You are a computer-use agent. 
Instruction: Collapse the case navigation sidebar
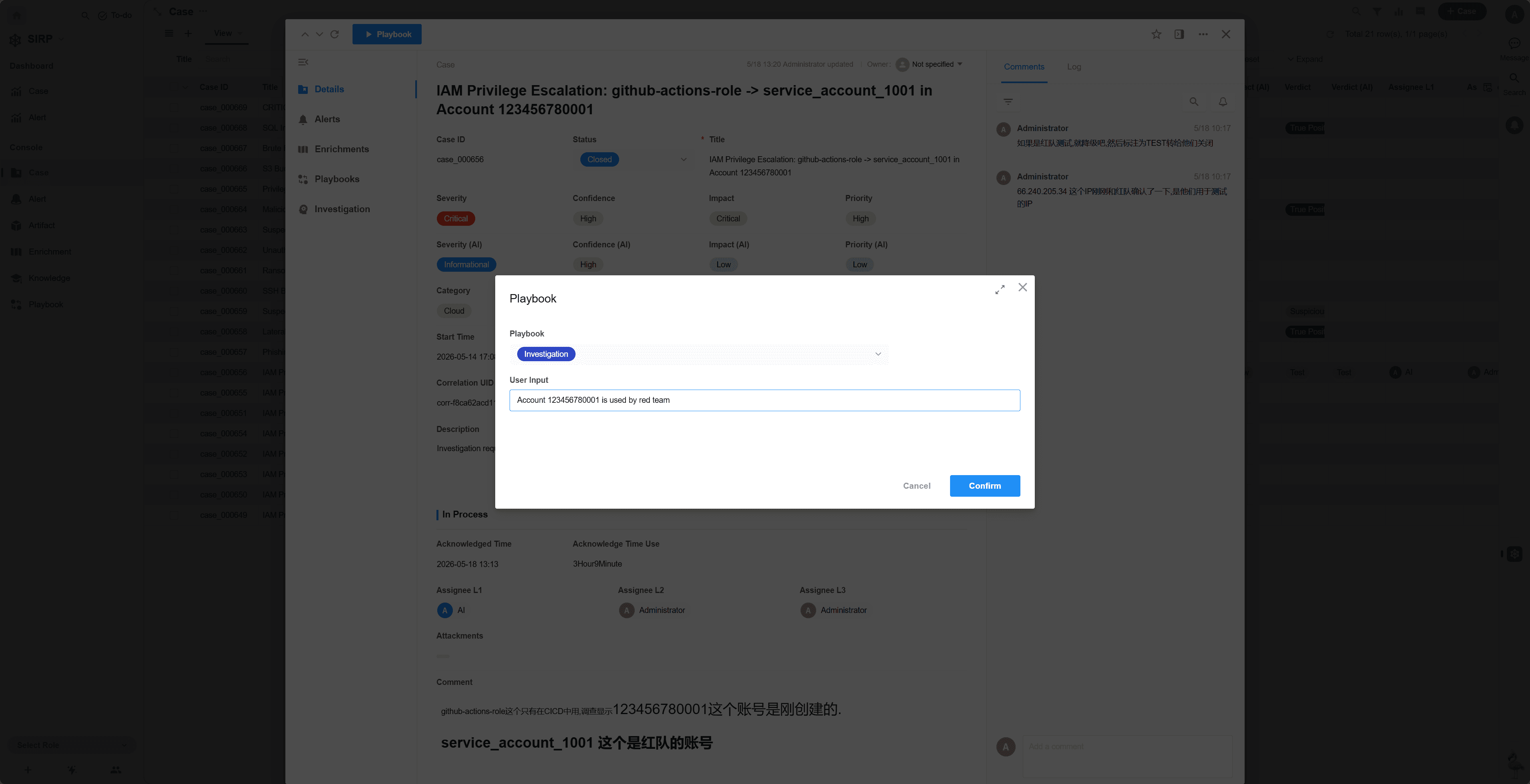(303, 62)
